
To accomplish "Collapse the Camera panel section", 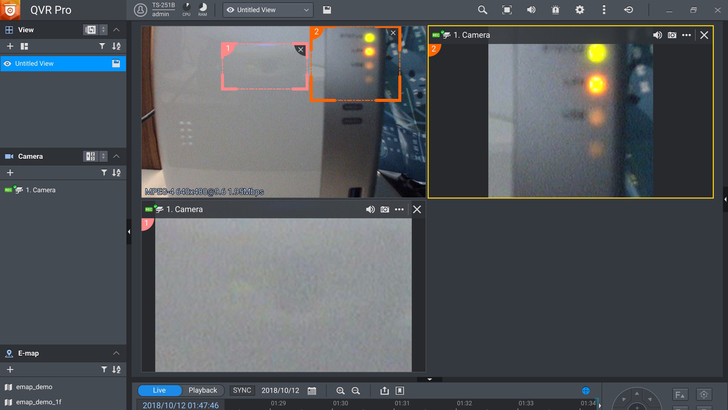I will click(x=116, y=156).
